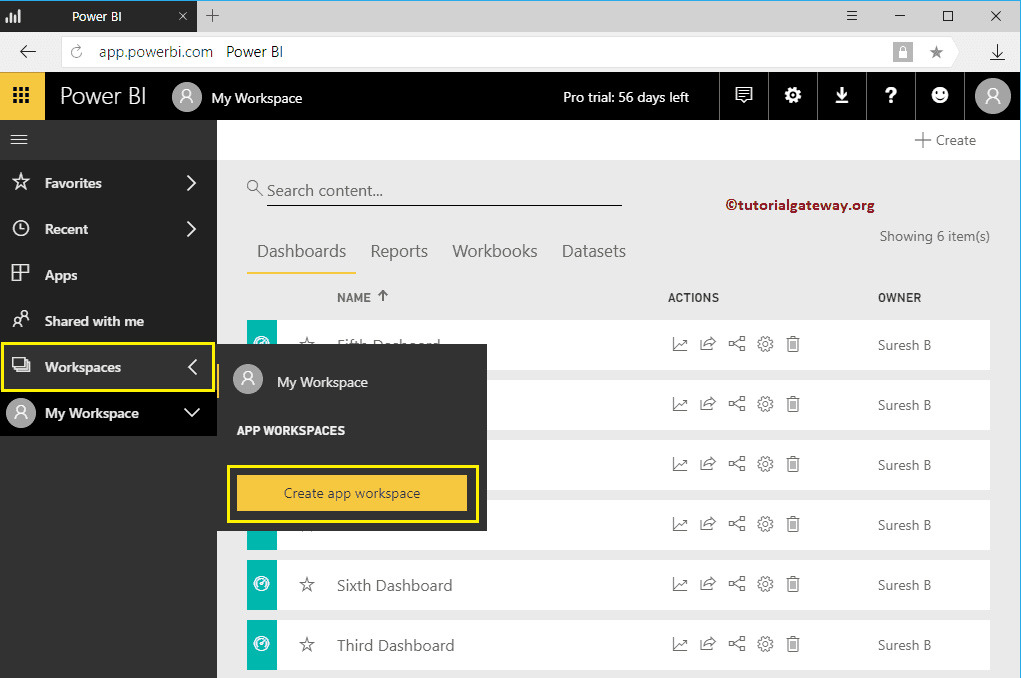Viewport: 1021px width, 678px height.
Task: Delete the Third Dashboard with the trash icon
Action: click(793, 644)
